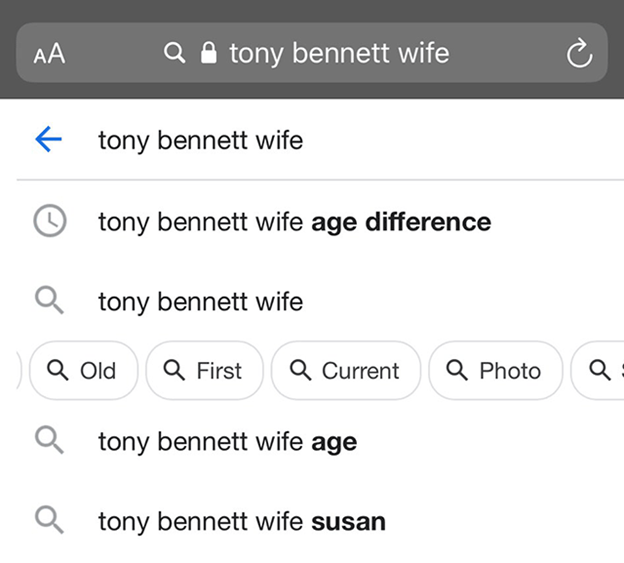Tap search icon beside 'wife age' suggestion
Screen dimensions: 624x563
click(x=49, y=440)
